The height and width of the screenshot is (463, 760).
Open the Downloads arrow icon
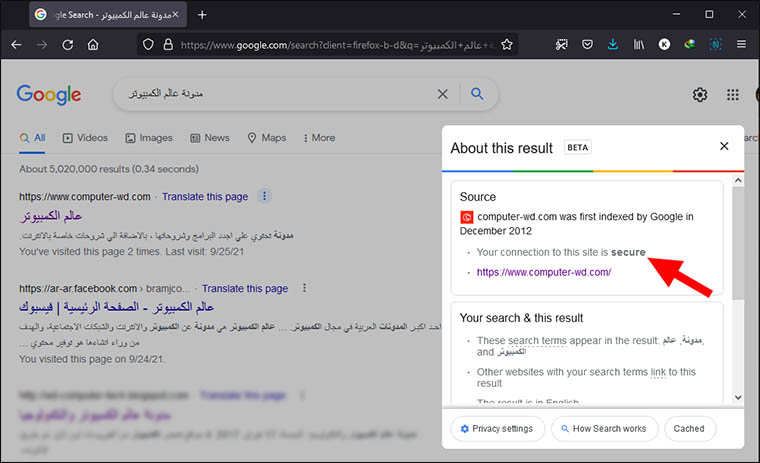point(613,45)
